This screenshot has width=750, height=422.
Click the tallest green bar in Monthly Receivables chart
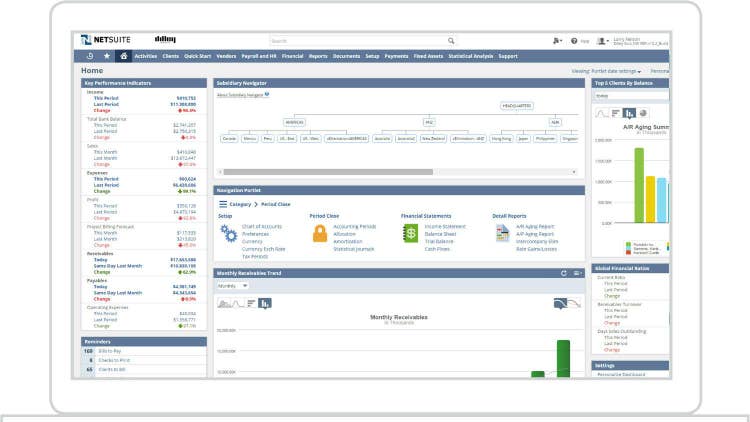pos(563,358)
